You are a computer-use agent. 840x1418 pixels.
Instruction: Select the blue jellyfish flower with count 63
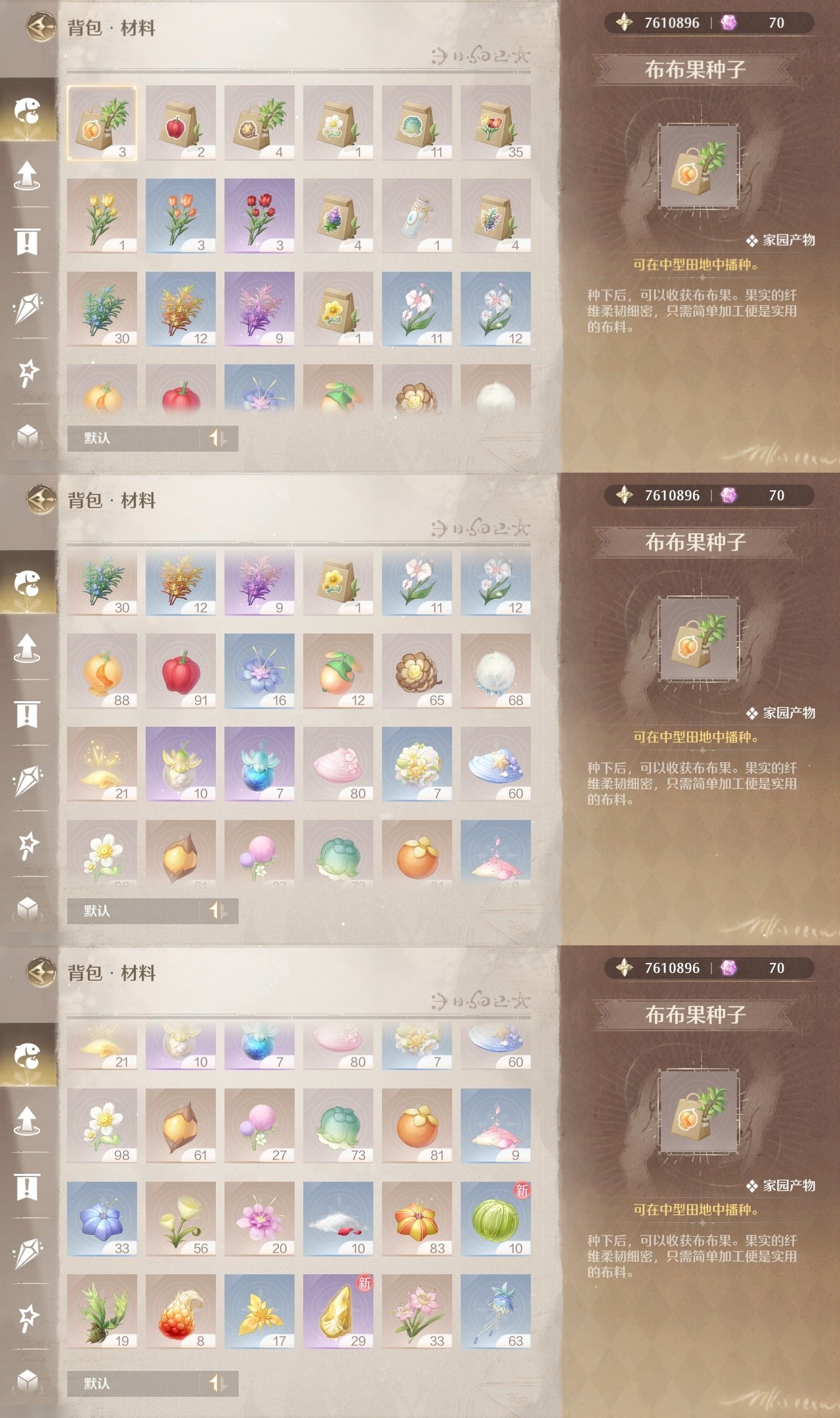(495, 1312)
